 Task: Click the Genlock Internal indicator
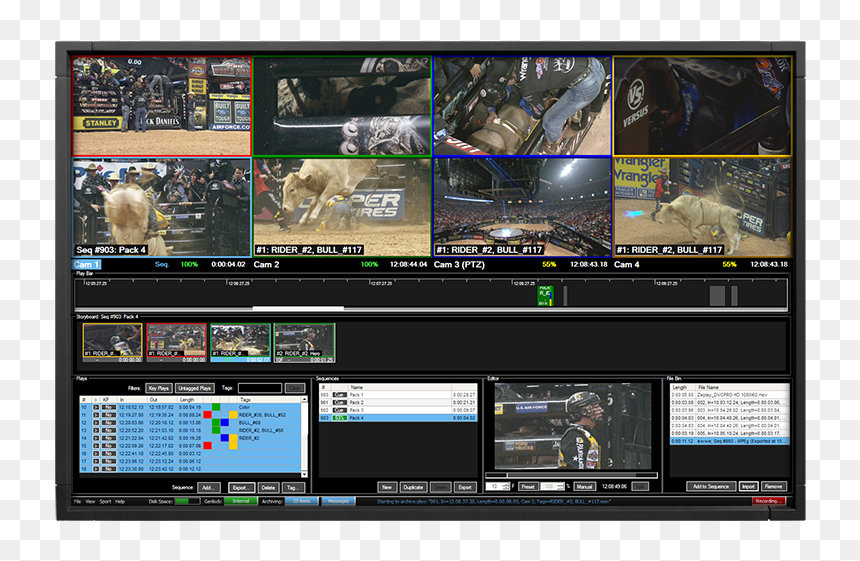pos(241,501)
